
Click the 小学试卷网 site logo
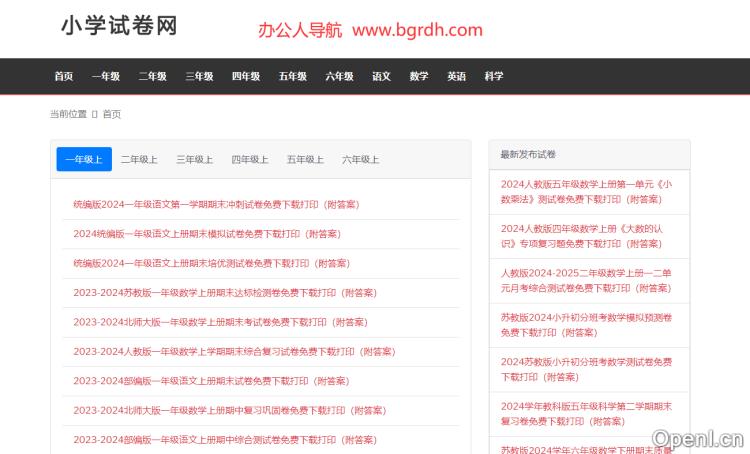(x=118, y=27)
